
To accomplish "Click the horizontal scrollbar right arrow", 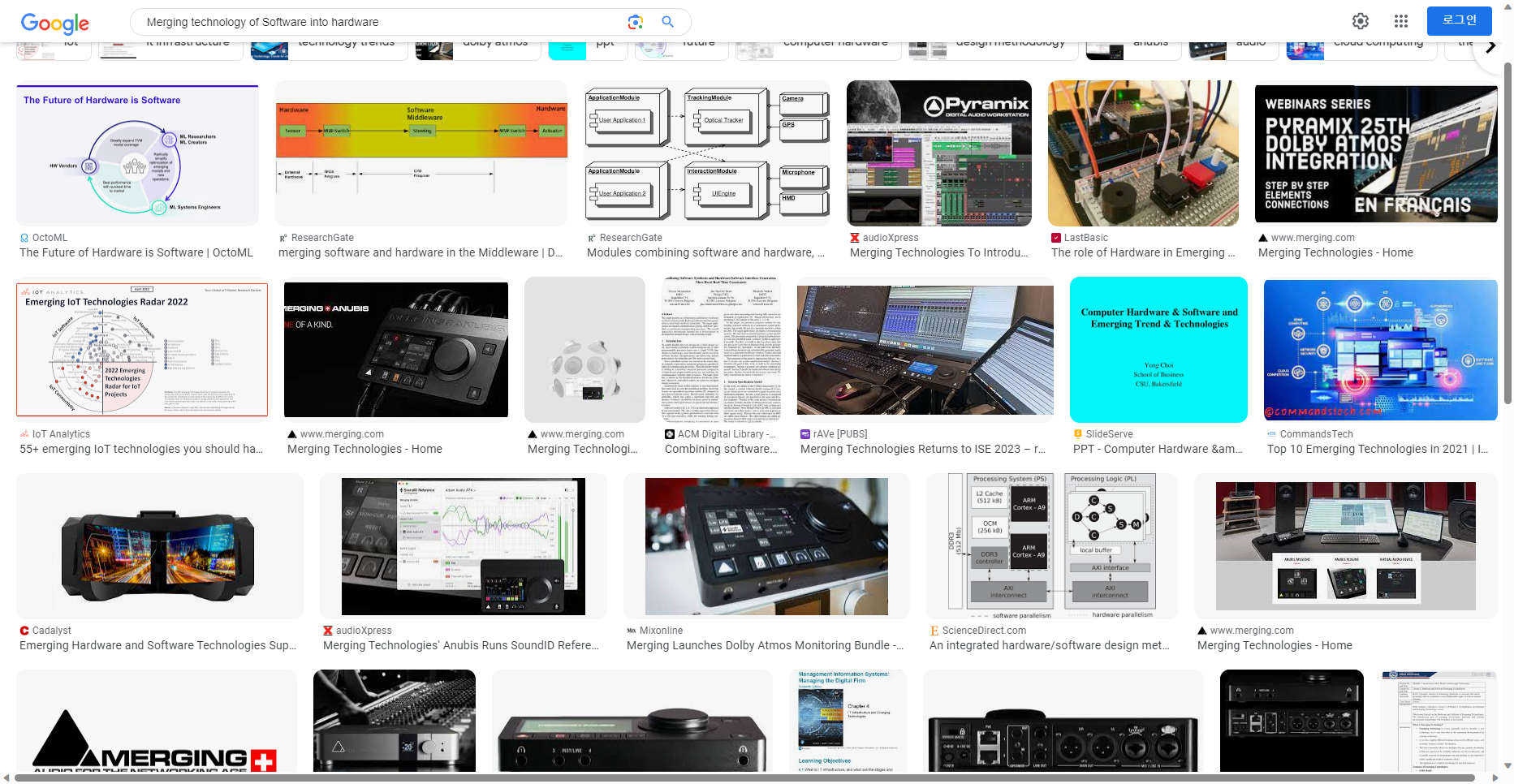I will (1495, 778).
